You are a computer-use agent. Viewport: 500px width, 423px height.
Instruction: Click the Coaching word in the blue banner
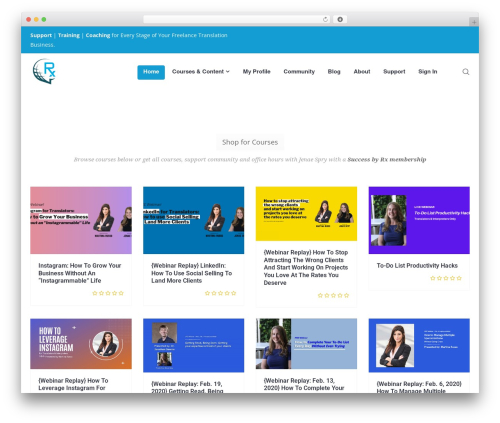[x=98, y=35]
